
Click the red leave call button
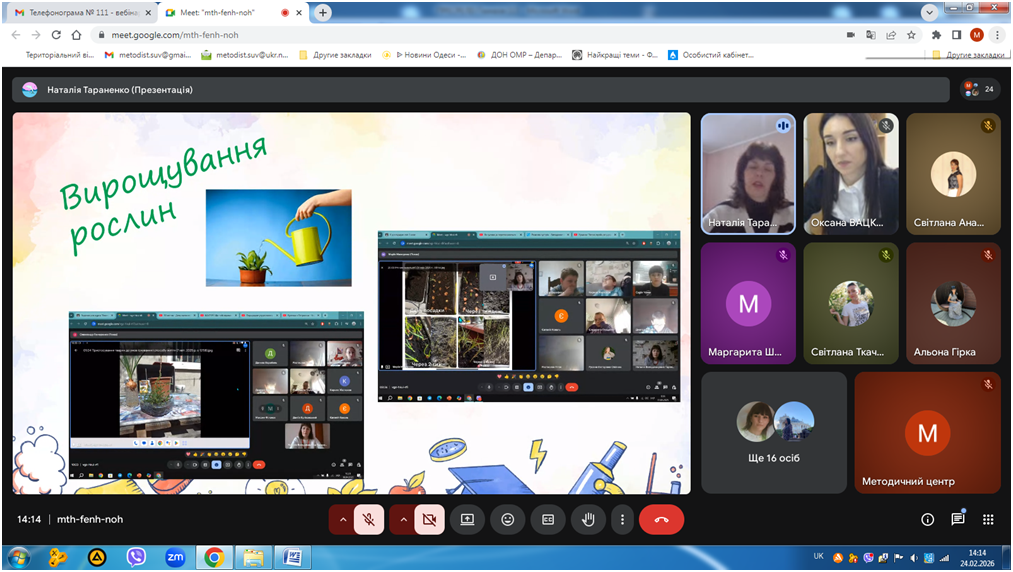coord(661,520)
